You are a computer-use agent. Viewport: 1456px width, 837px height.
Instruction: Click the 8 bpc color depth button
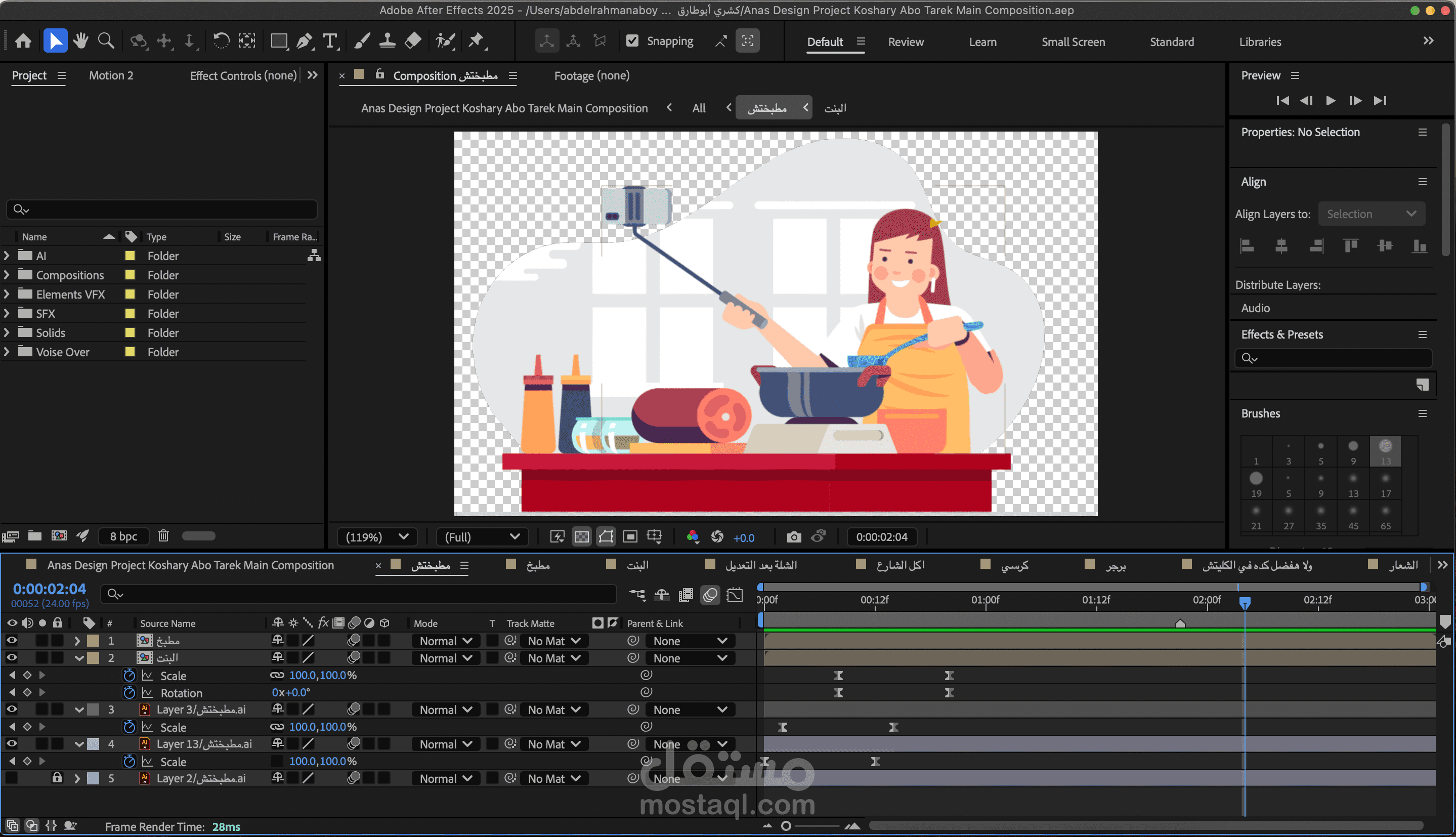(x=123, y=536)
